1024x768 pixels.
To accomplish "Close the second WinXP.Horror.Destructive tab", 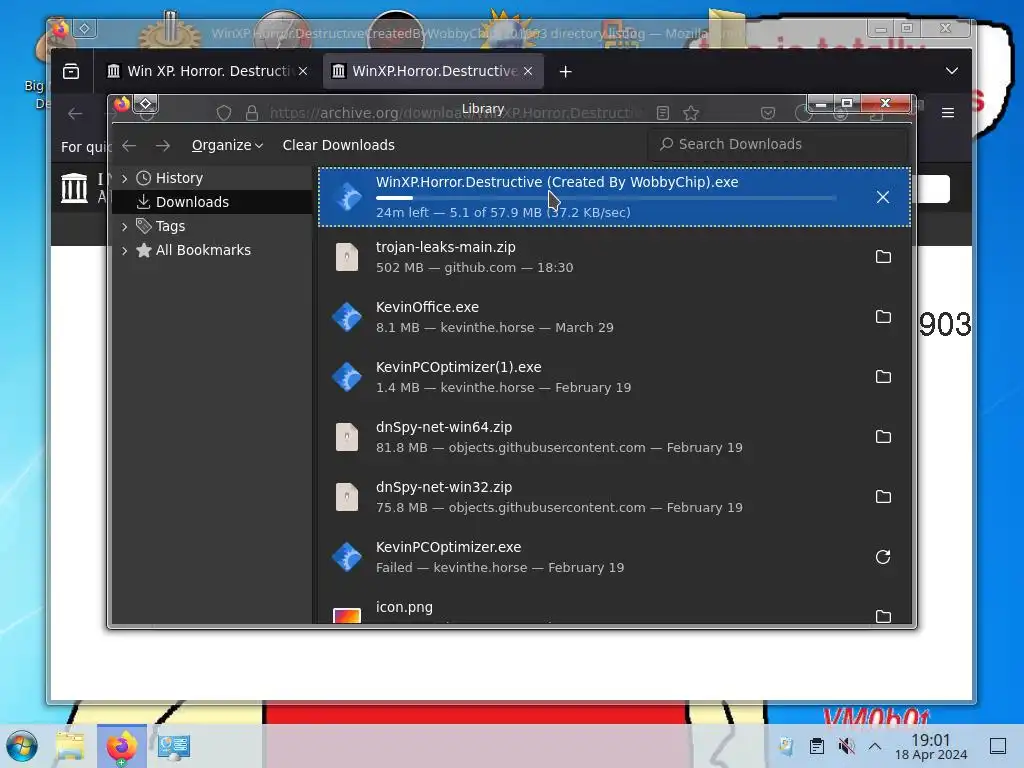I will point(528,71).
